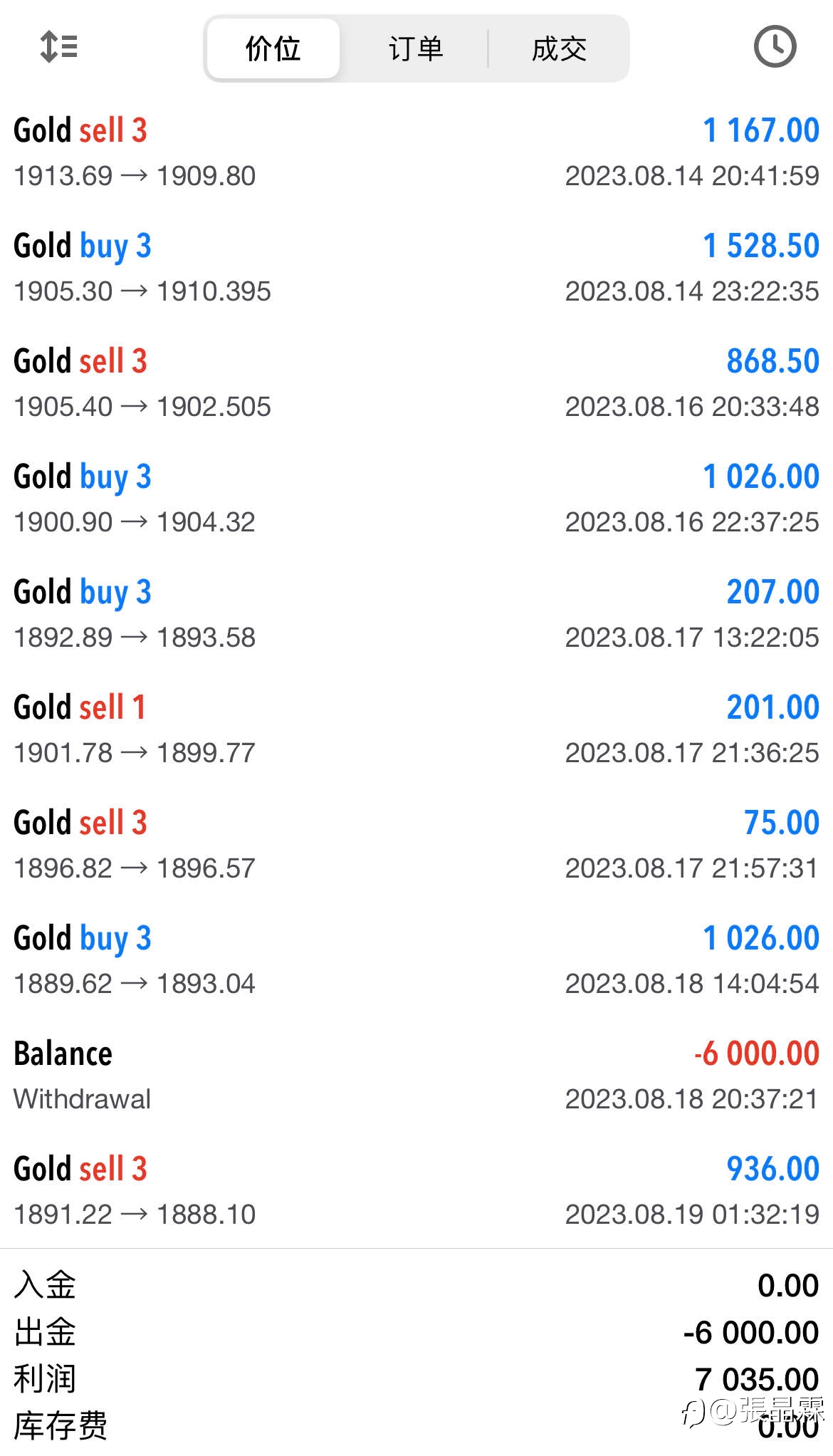Open the Gold sell trade with 936.00 profit

pos(416,1190)
